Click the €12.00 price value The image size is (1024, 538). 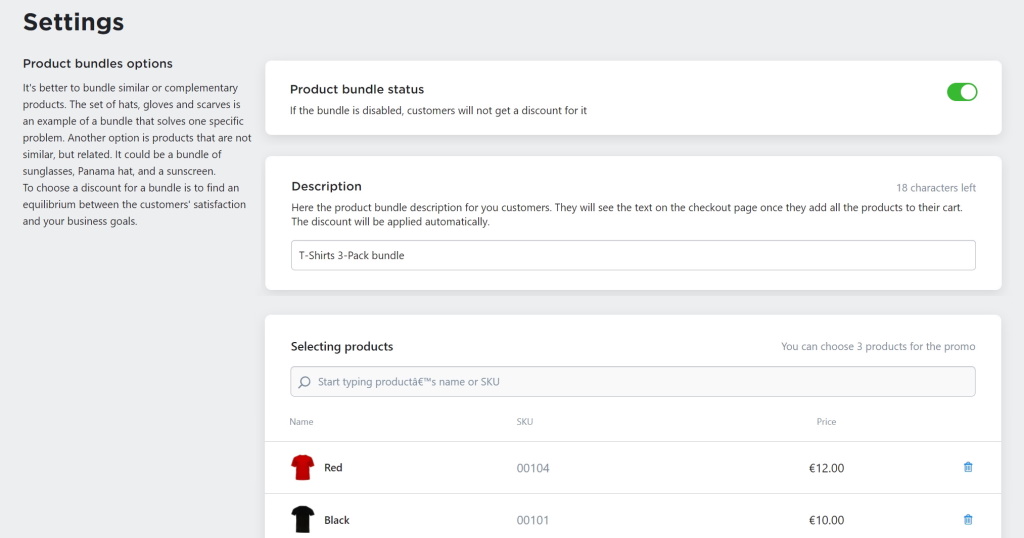826,468
